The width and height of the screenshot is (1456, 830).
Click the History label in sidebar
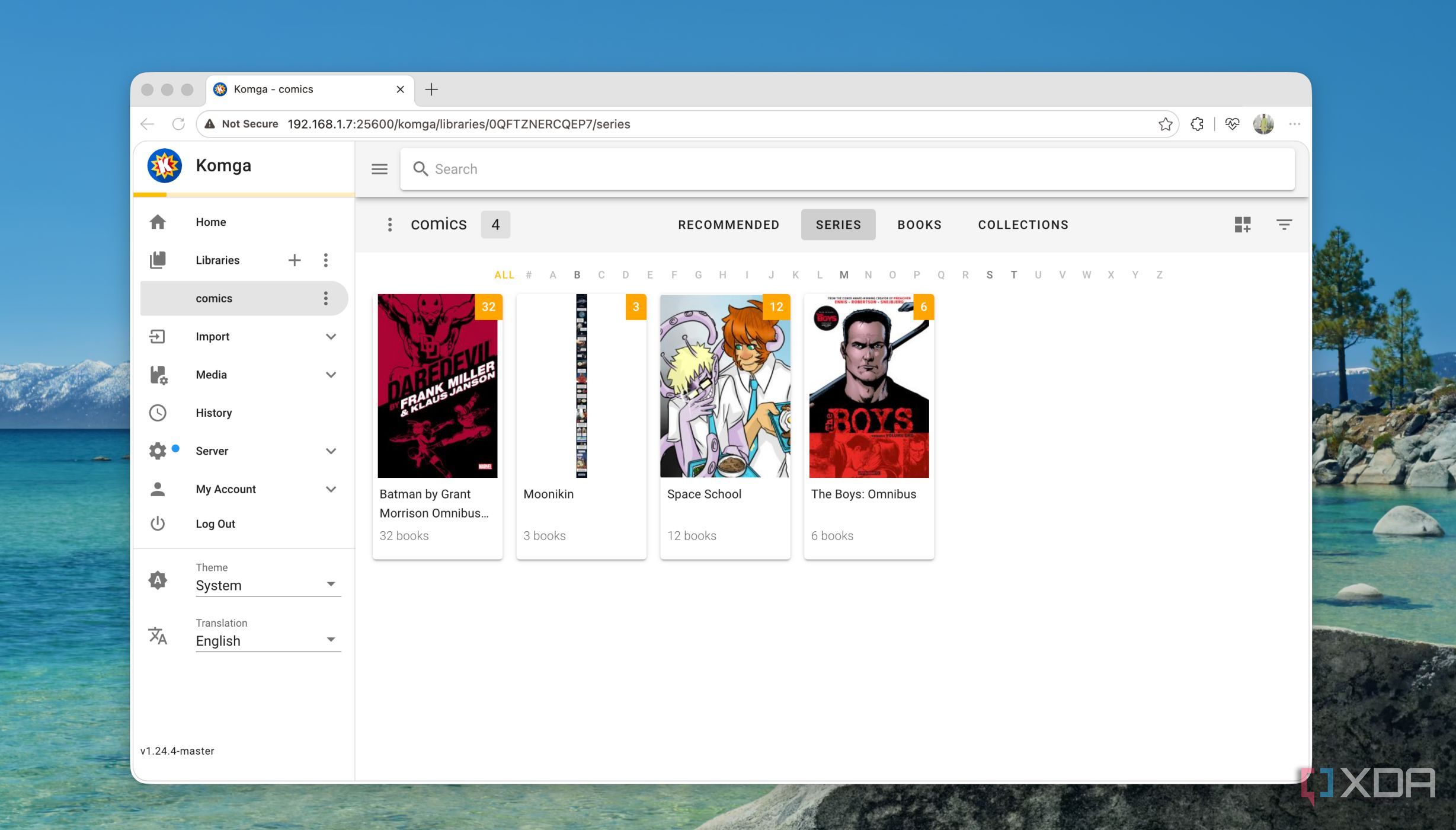click(213, 413)
